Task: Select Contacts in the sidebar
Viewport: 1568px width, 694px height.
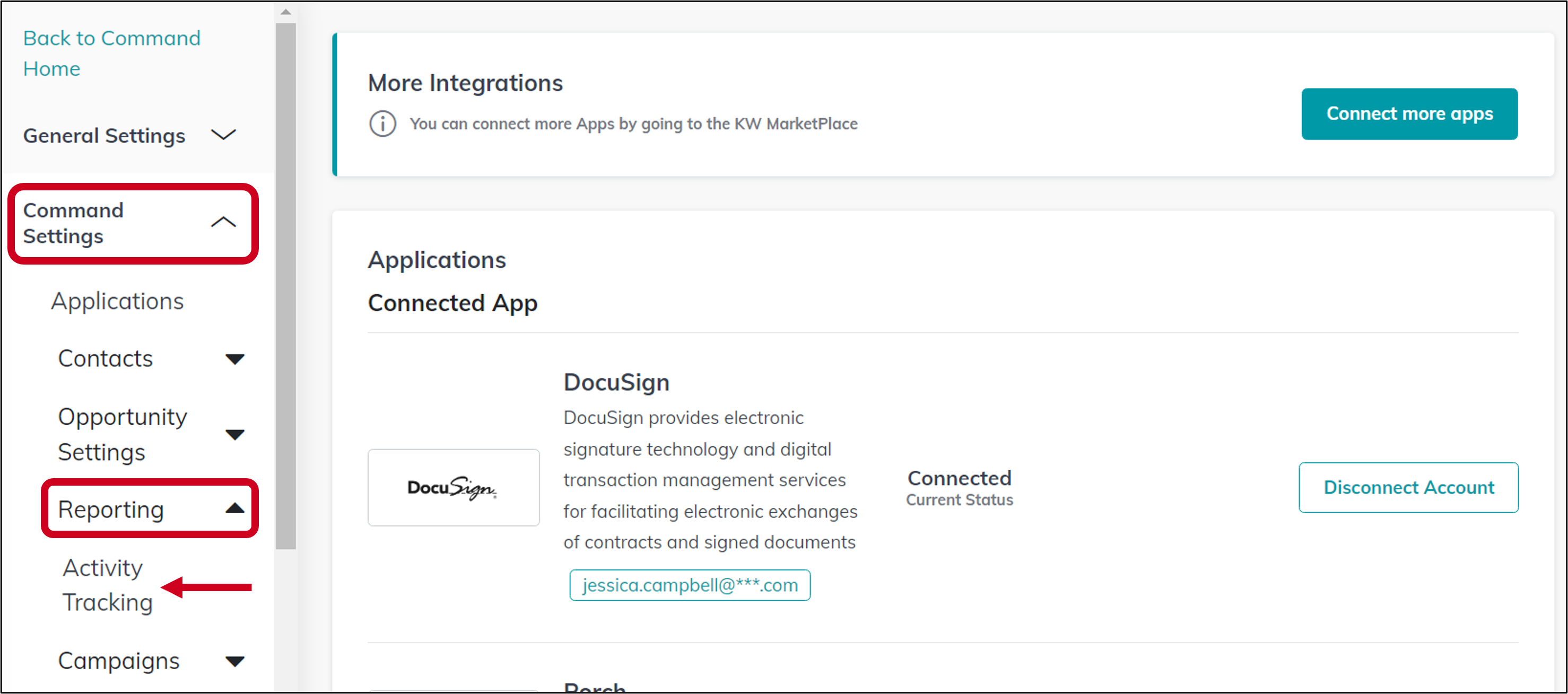Action: pyautogui.click(x=106, y=359)
